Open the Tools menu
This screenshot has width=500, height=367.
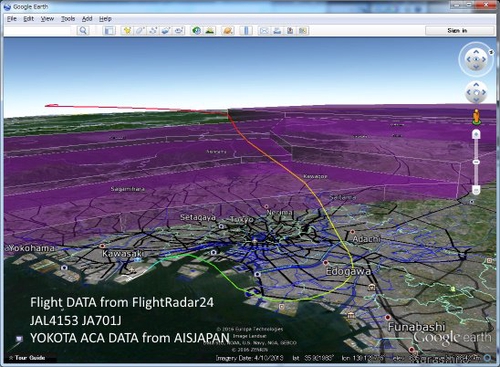pos(68,19)
